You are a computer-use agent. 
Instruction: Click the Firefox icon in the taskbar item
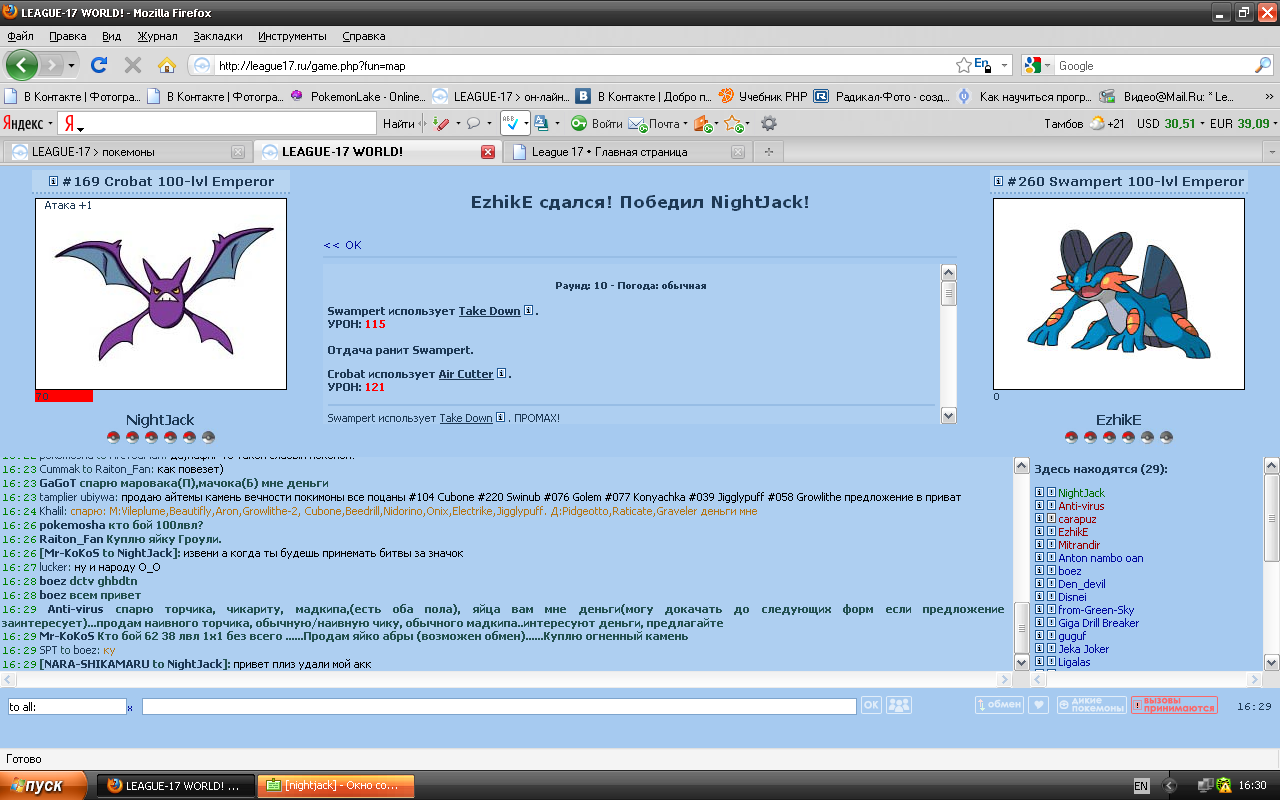click(114, 786)
